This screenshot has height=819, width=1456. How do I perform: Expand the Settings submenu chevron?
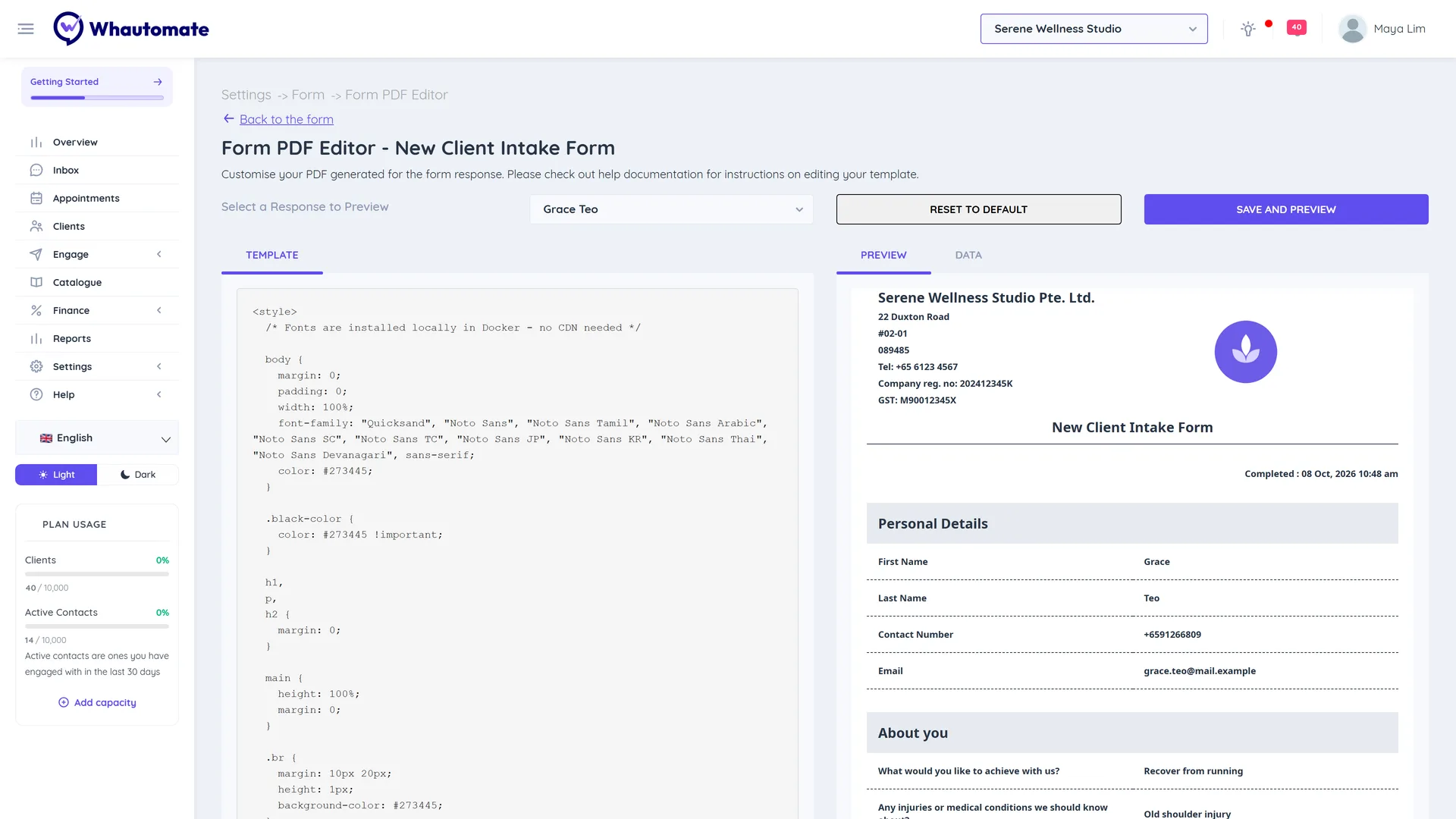pos(159,367)
